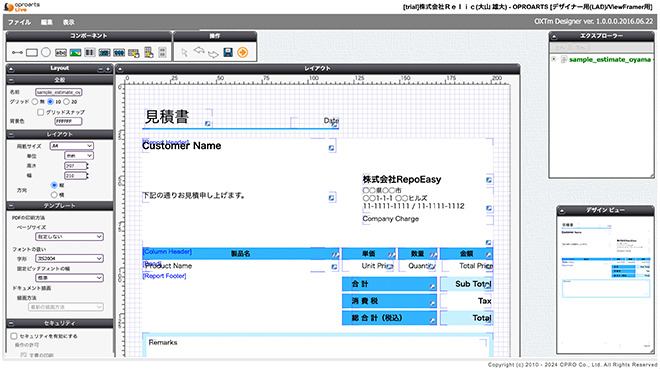This screenshot has width=660, height=369.
Task: Select the Sub Total field
Action: 466,284
